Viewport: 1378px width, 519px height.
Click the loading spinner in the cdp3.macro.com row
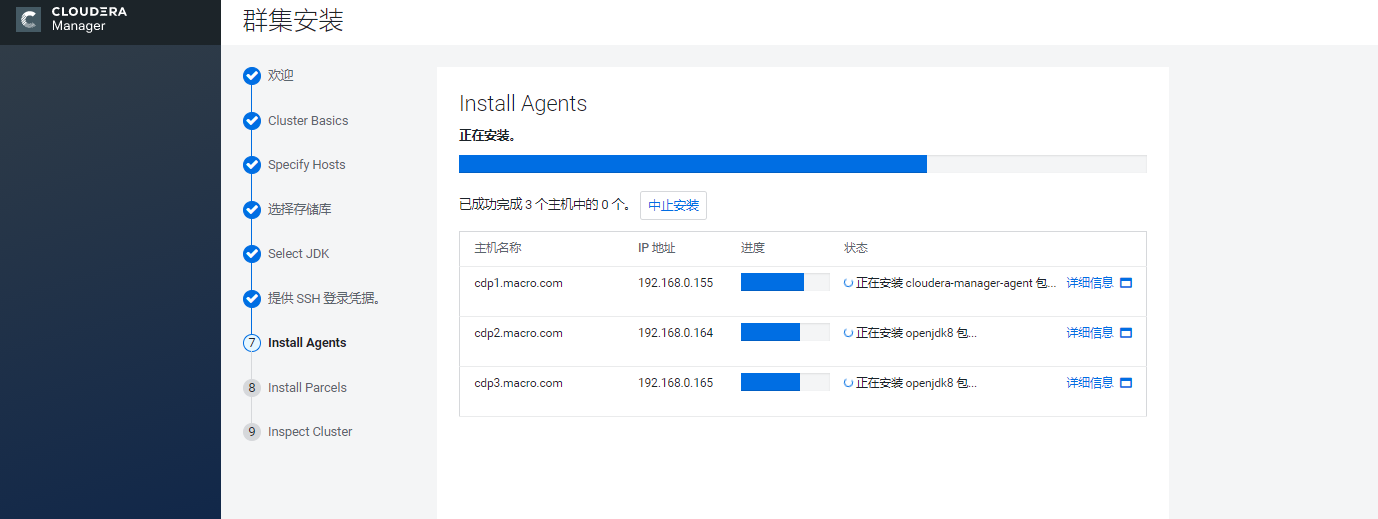tap(849, 383)
